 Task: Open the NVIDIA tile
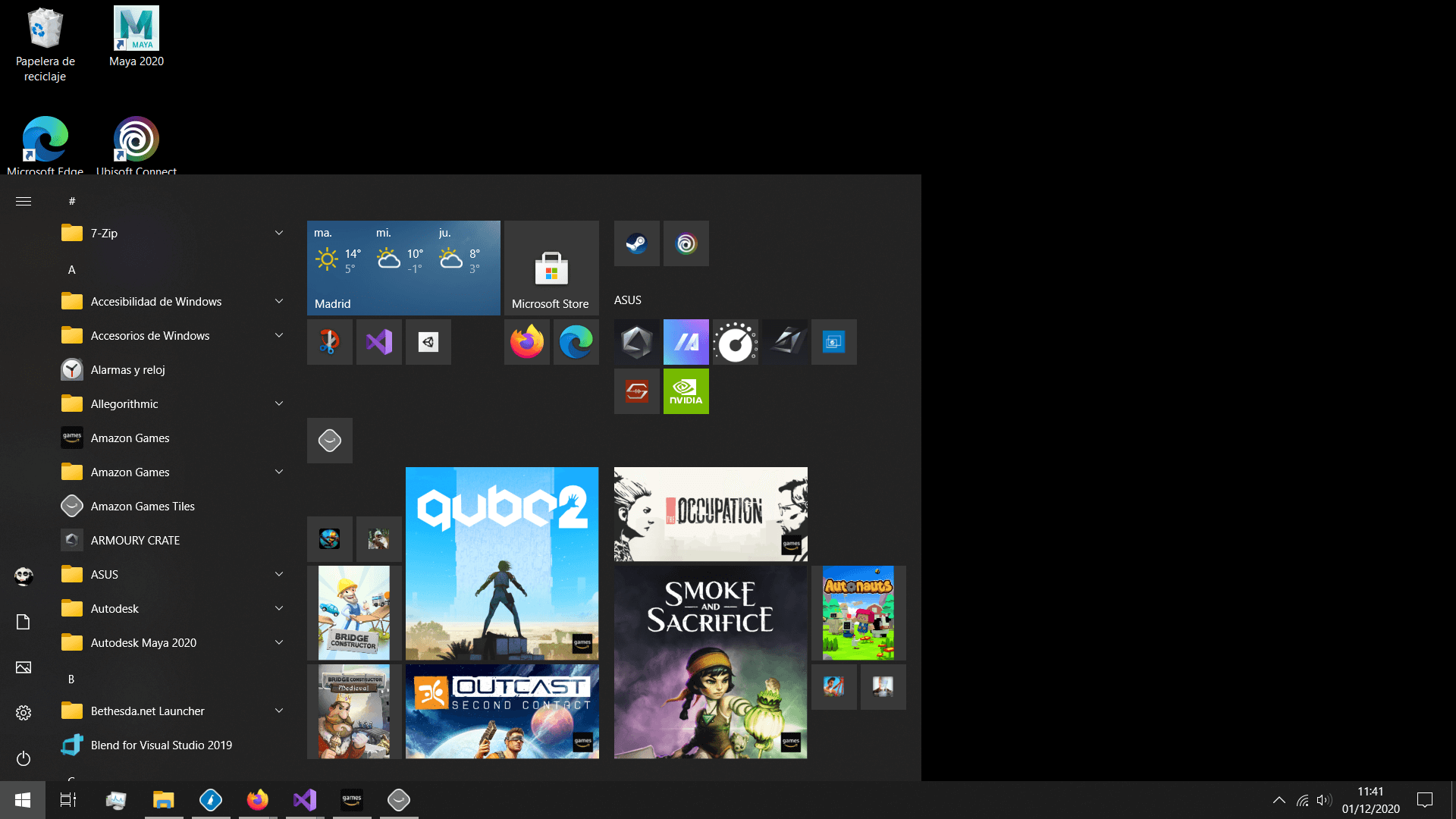point(686,391)
